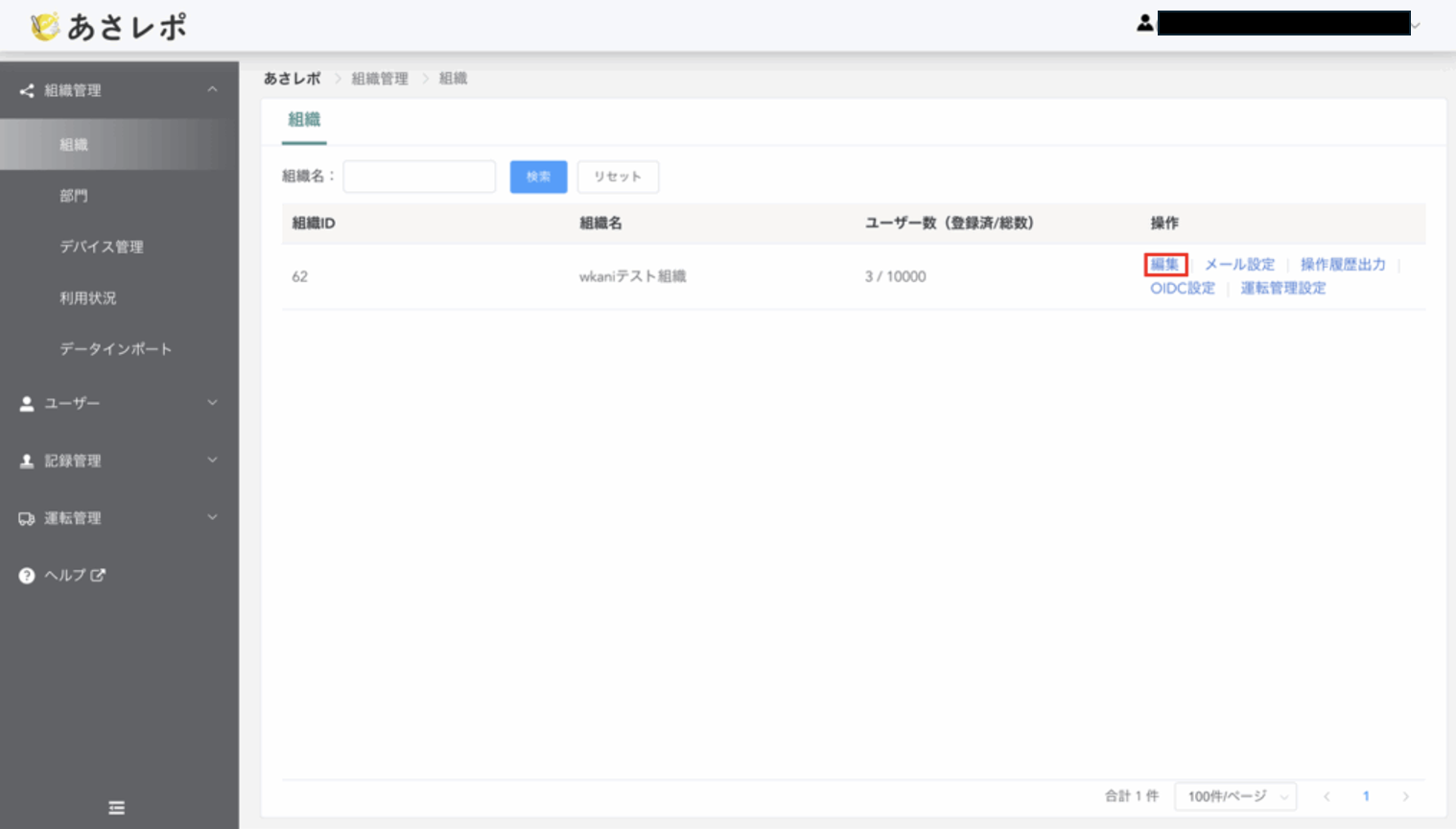Expand the 記録管理 menu chevron
This screenshot has width=1456, height=829.
[212, 461]
